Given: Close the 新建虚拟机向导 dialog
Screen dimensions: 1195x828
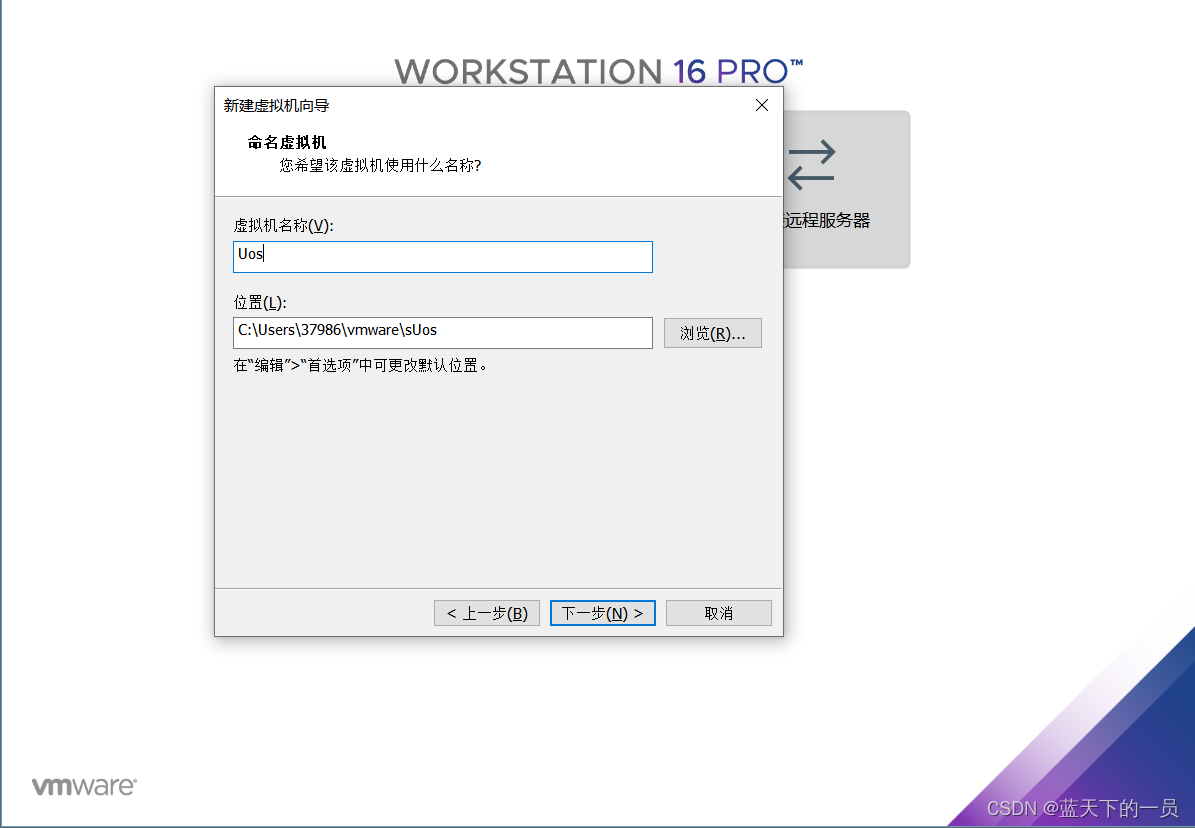Looking at the screenshot, I should pos(761,105).
